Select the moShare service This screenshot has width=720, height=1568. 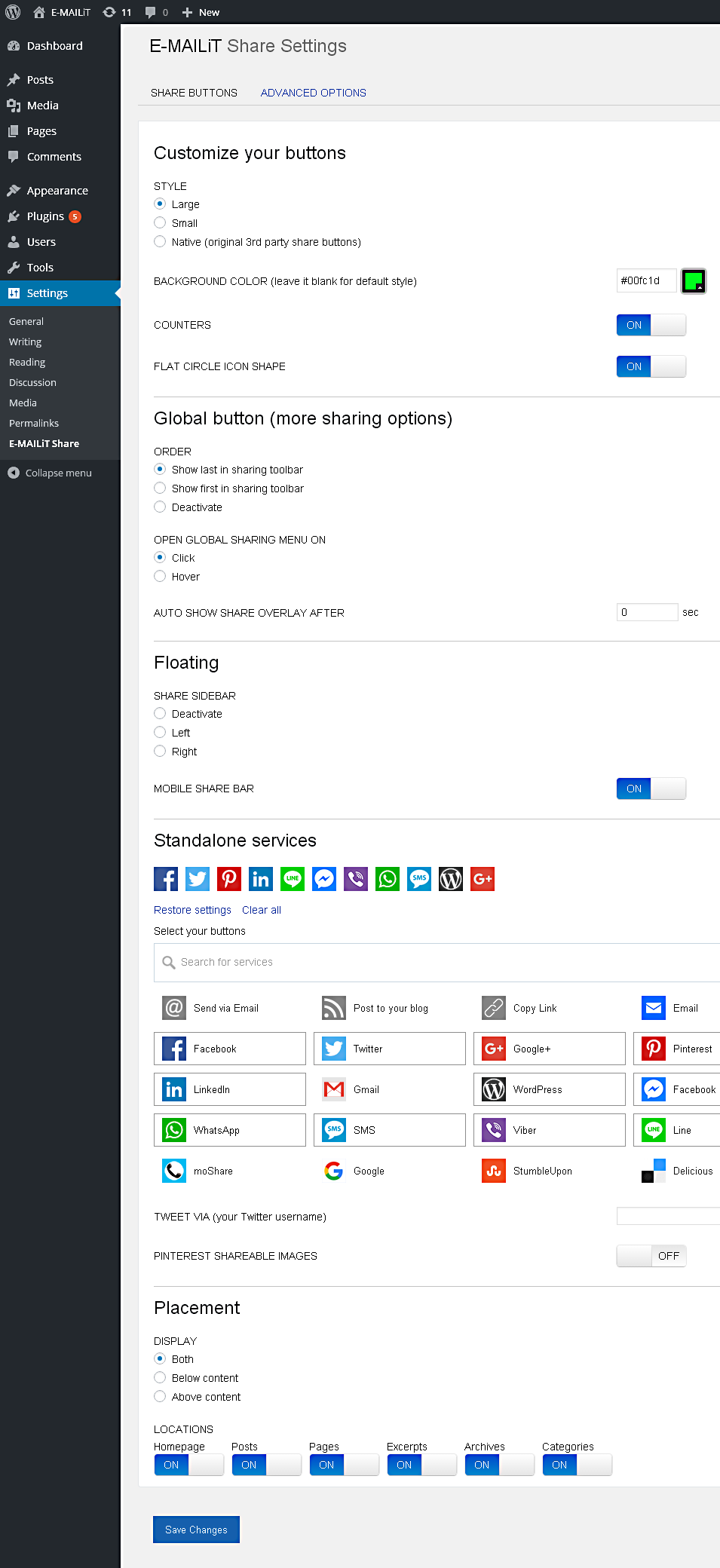click(230, 1171)
